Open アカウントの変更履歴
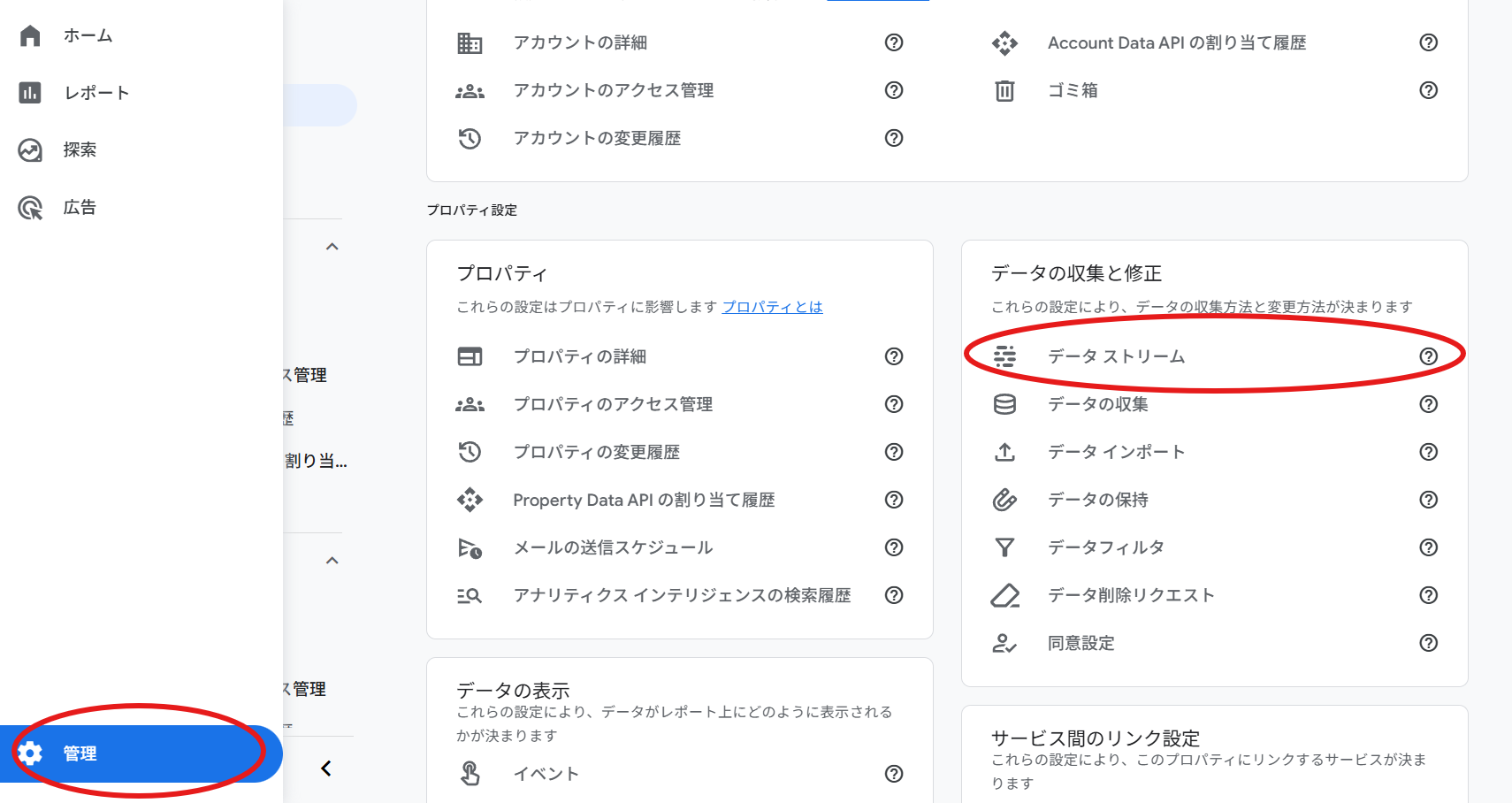The image size is (1512, 803). pos(597,138)
